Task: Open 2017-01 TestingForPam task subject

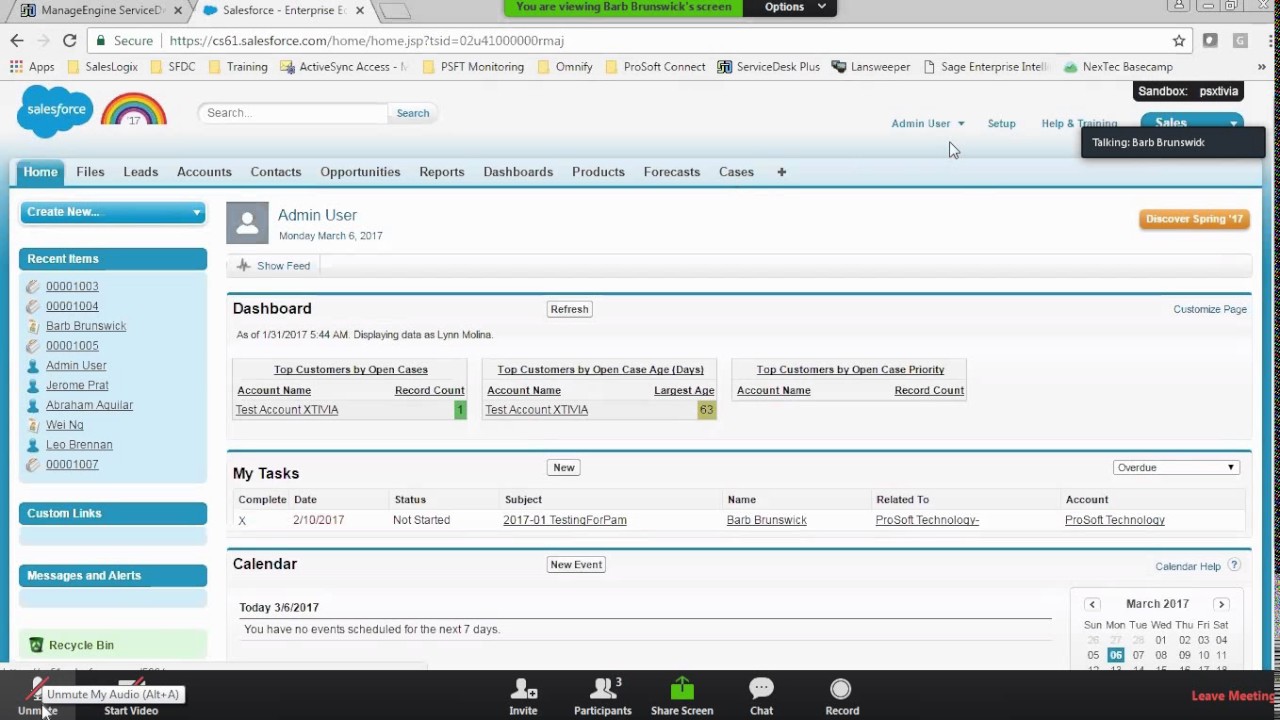Action: 565,521
